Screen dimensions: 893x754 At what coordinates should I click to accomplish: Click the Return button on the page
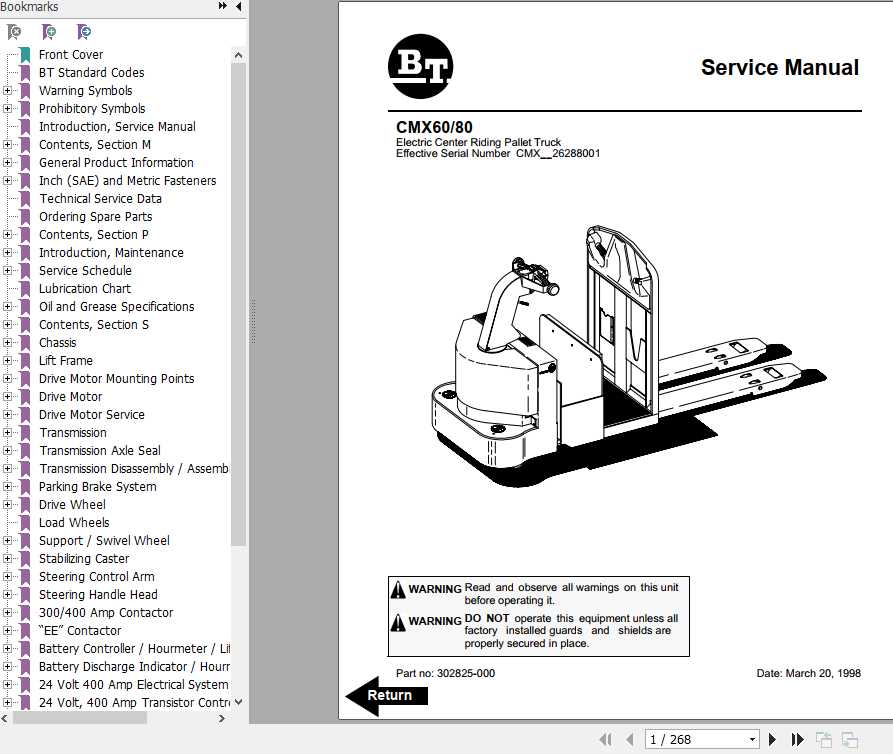pyautogui.click(x=391, y=695)
